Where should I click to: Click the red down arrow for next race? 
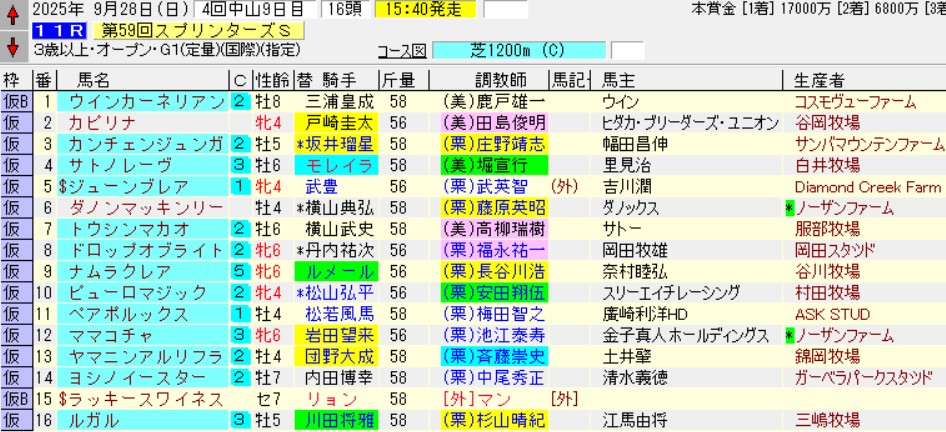(12, 46)
